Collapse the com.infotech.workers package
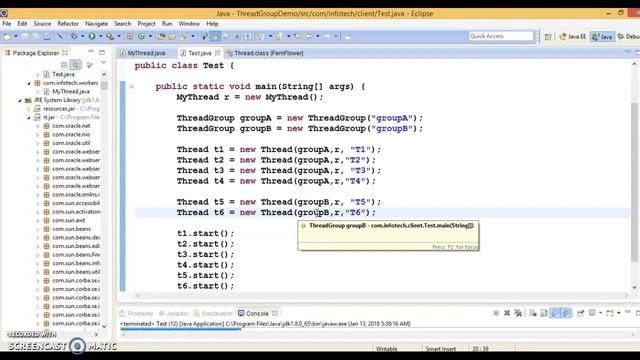Screen dimensions: 640x360 point(29,83)
